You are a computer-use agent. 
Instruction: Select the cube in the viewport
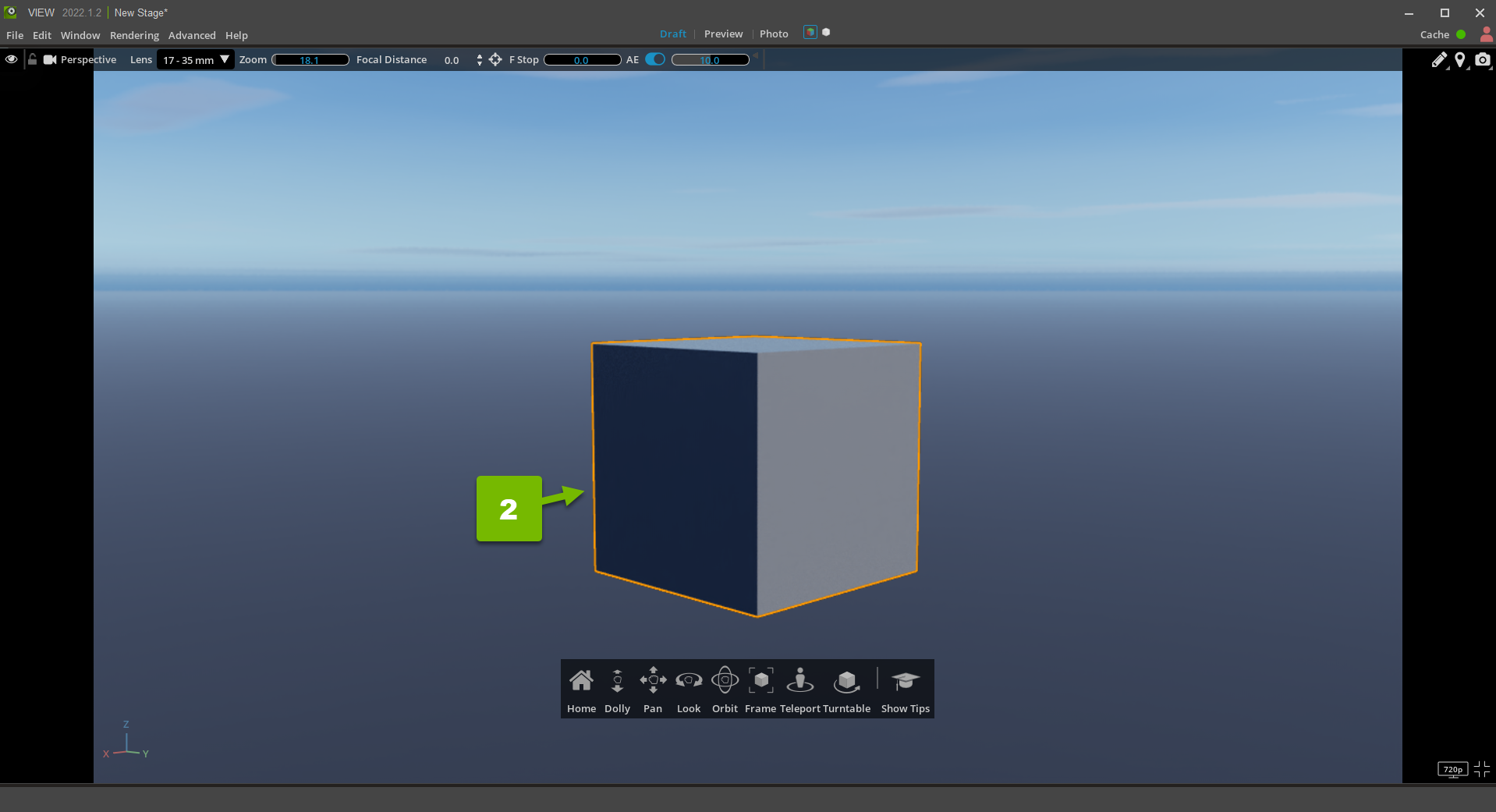pyautogui.click(x=756, y=476)
